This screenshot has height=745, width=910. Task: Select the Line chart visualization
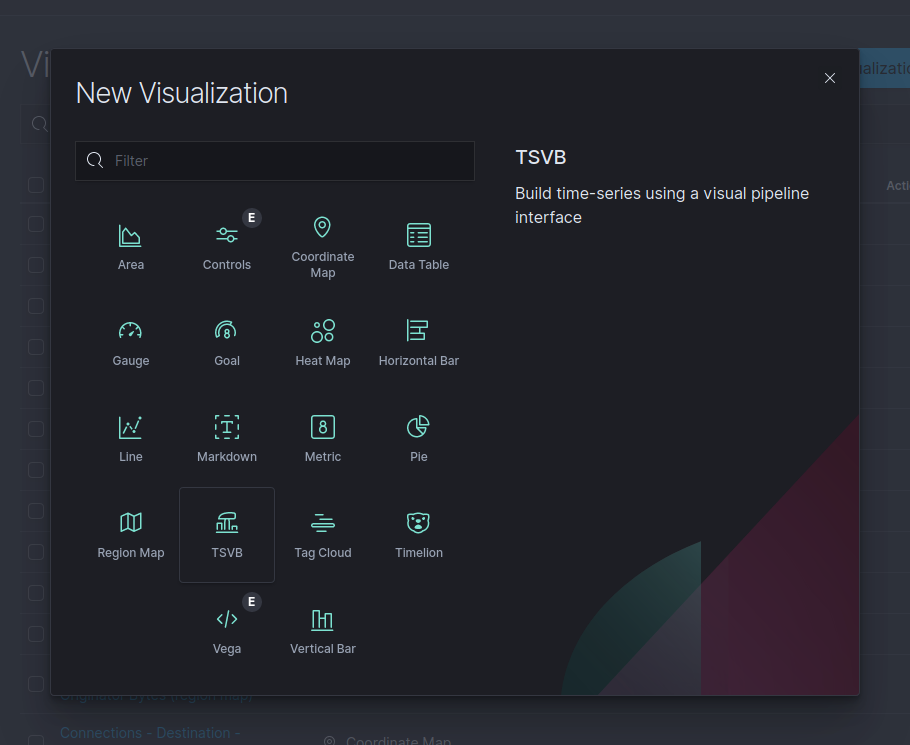coord(131,436)
